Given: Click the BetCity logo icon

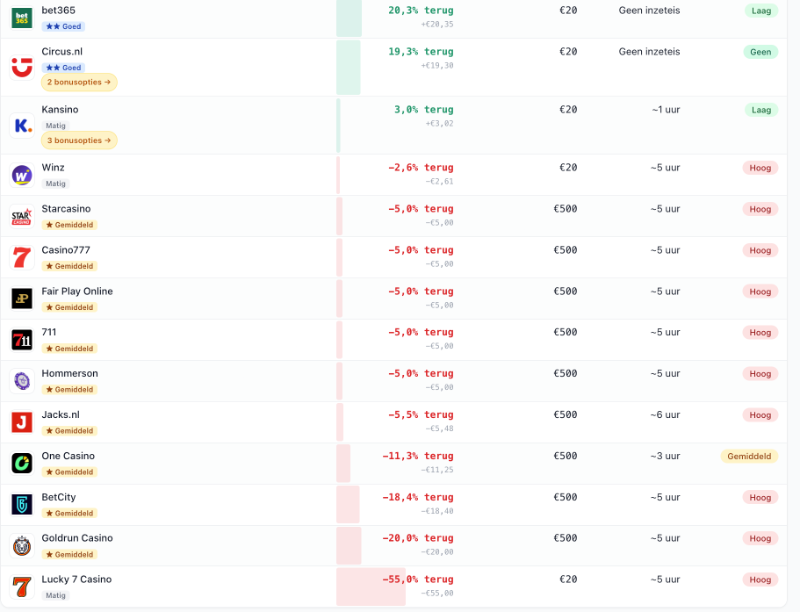Looking at the screenshot, I should coord(21,504).
